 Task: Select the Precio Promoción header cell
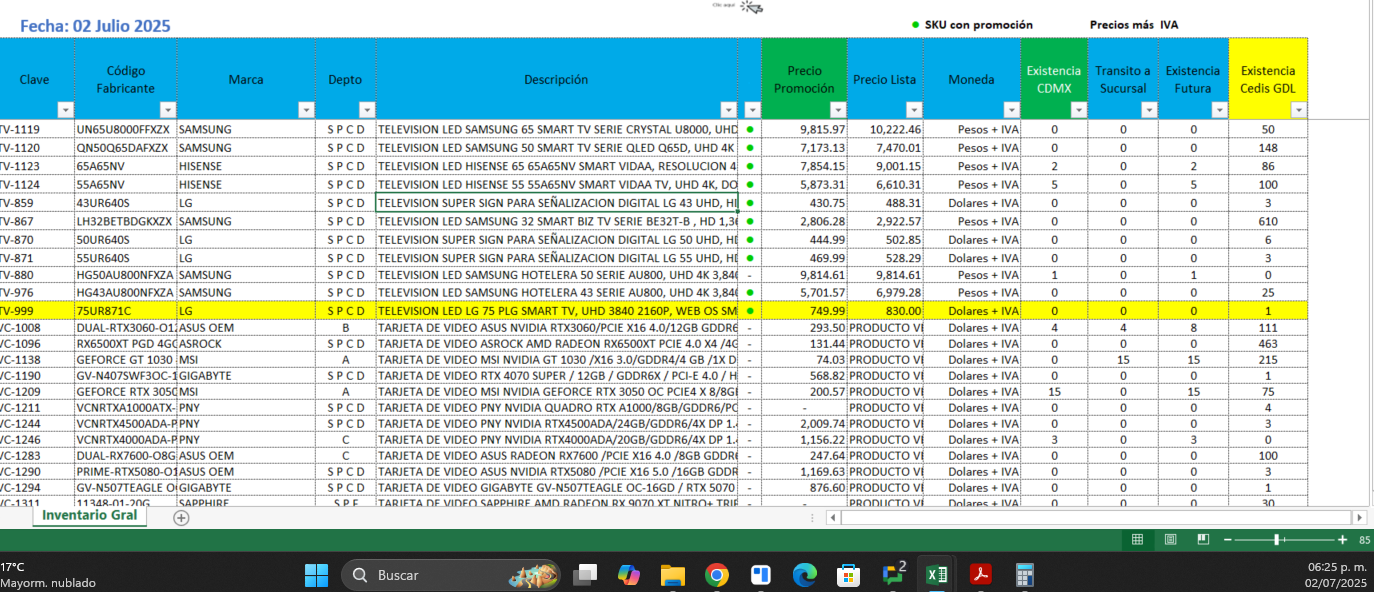pos(804,79)
